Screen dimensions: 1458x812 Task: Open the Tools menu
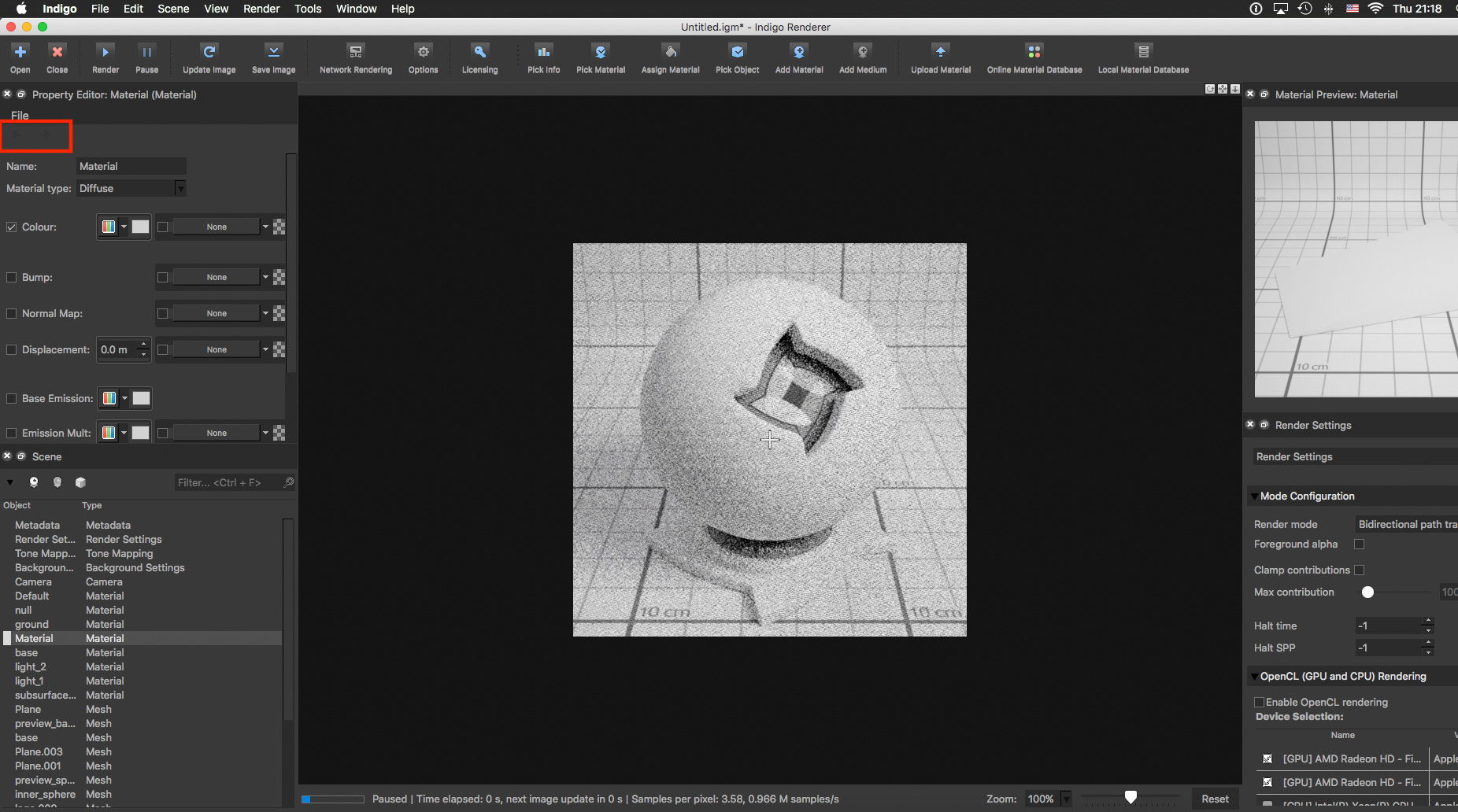tap(308, 9)
